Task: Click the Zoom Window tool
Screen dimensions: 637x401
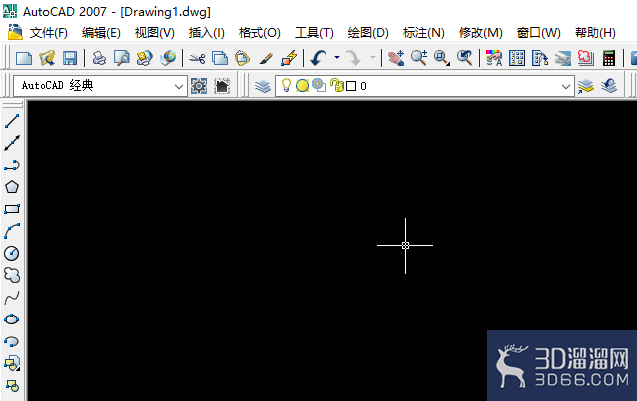Action: (x=442, y=58)
